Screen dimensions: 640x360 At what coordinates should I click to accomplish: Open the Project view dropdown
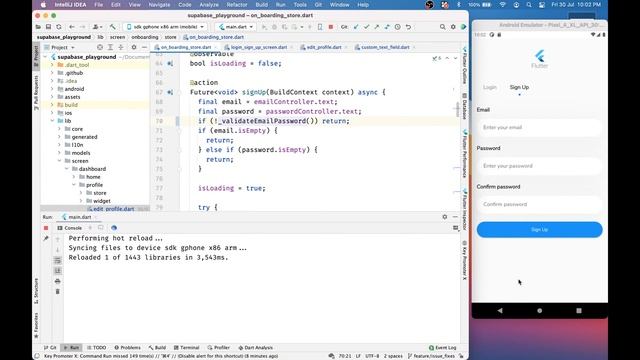pos(60,47)
